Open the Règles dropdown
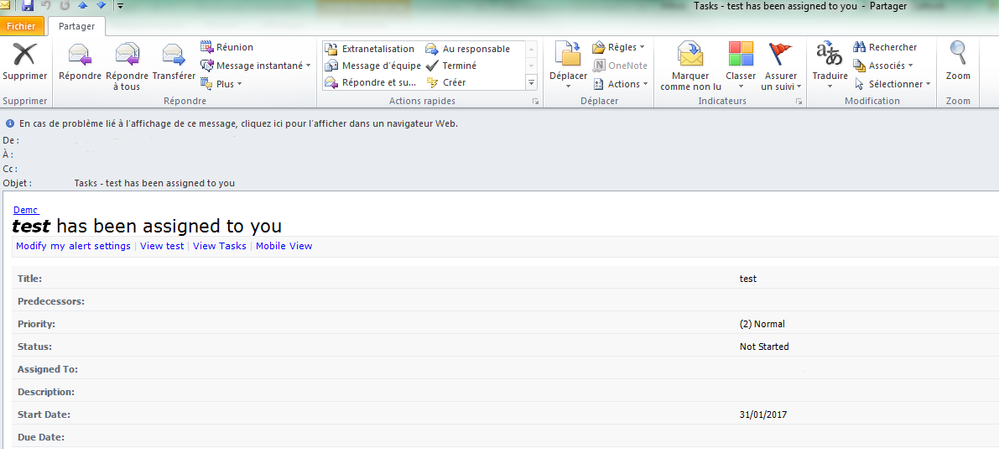999x449 pixels. [619, 47]
